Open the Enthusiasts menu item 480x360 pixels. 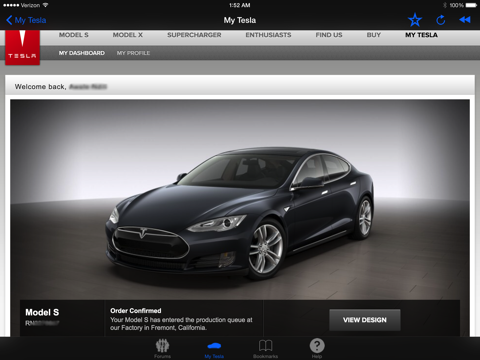coord(268,35)
